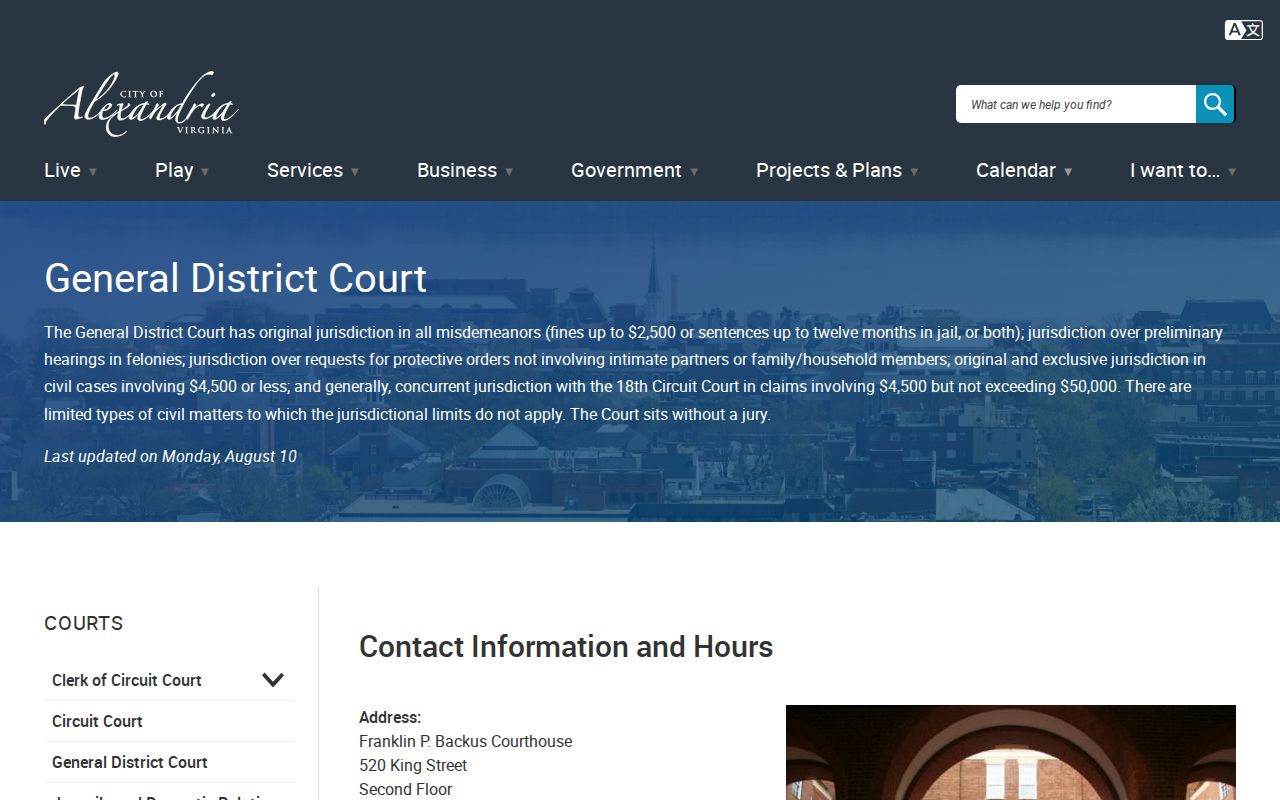Click the magnifier search button

click(x=1215, y=104)
